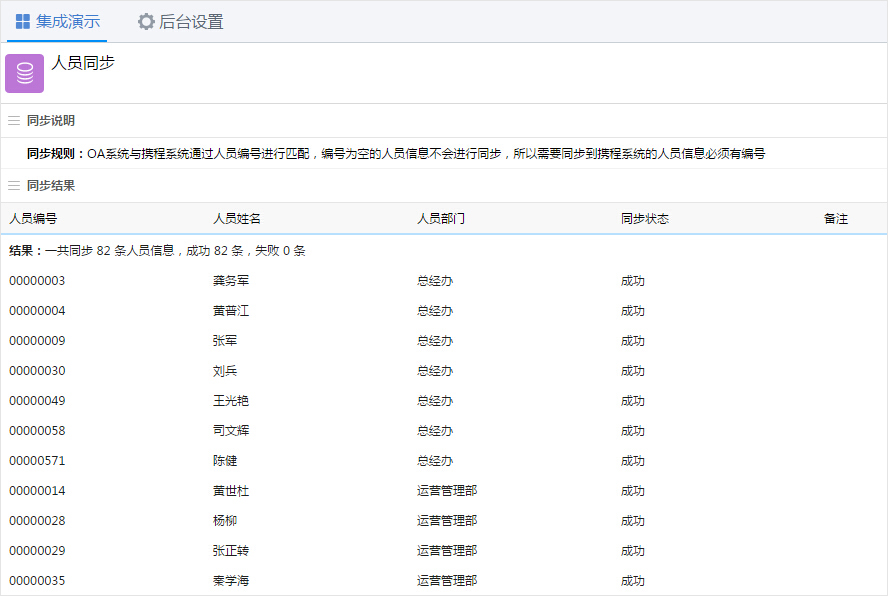Click the name 黄普江 in the list
The image size is (888, 596).
(231, 311)
